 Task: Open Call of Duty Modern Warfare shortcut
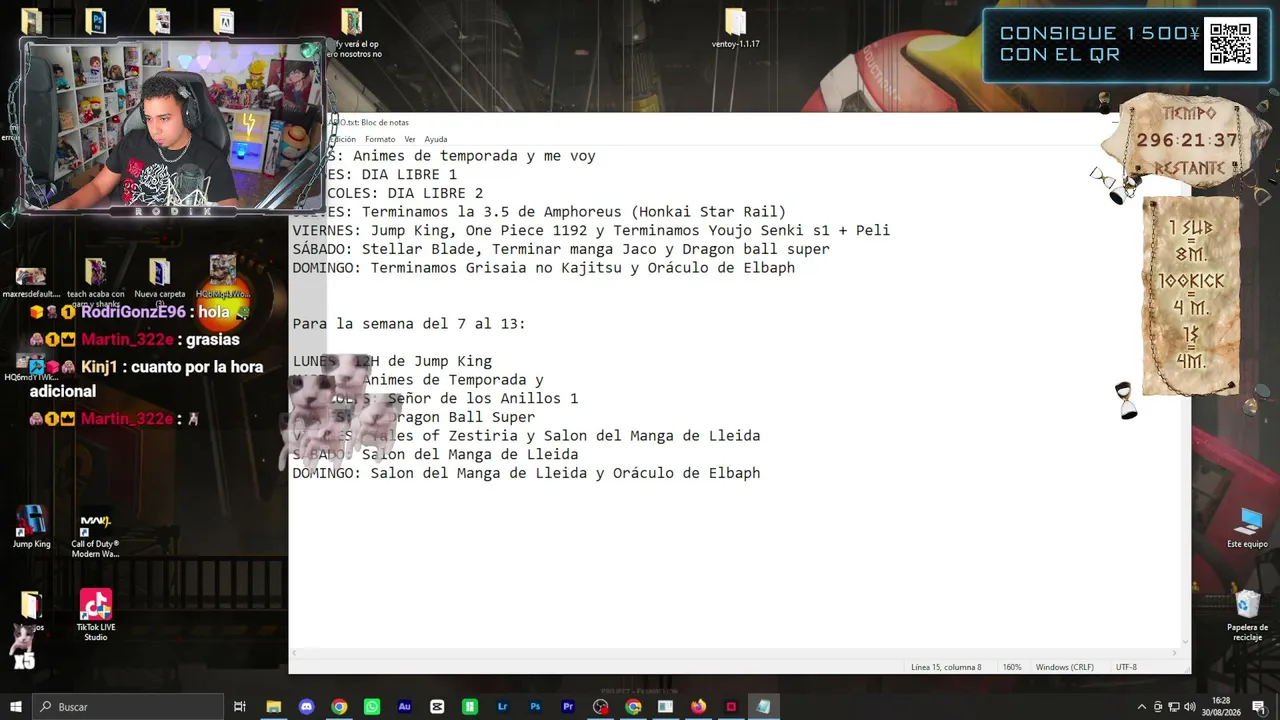coord(95,535)
